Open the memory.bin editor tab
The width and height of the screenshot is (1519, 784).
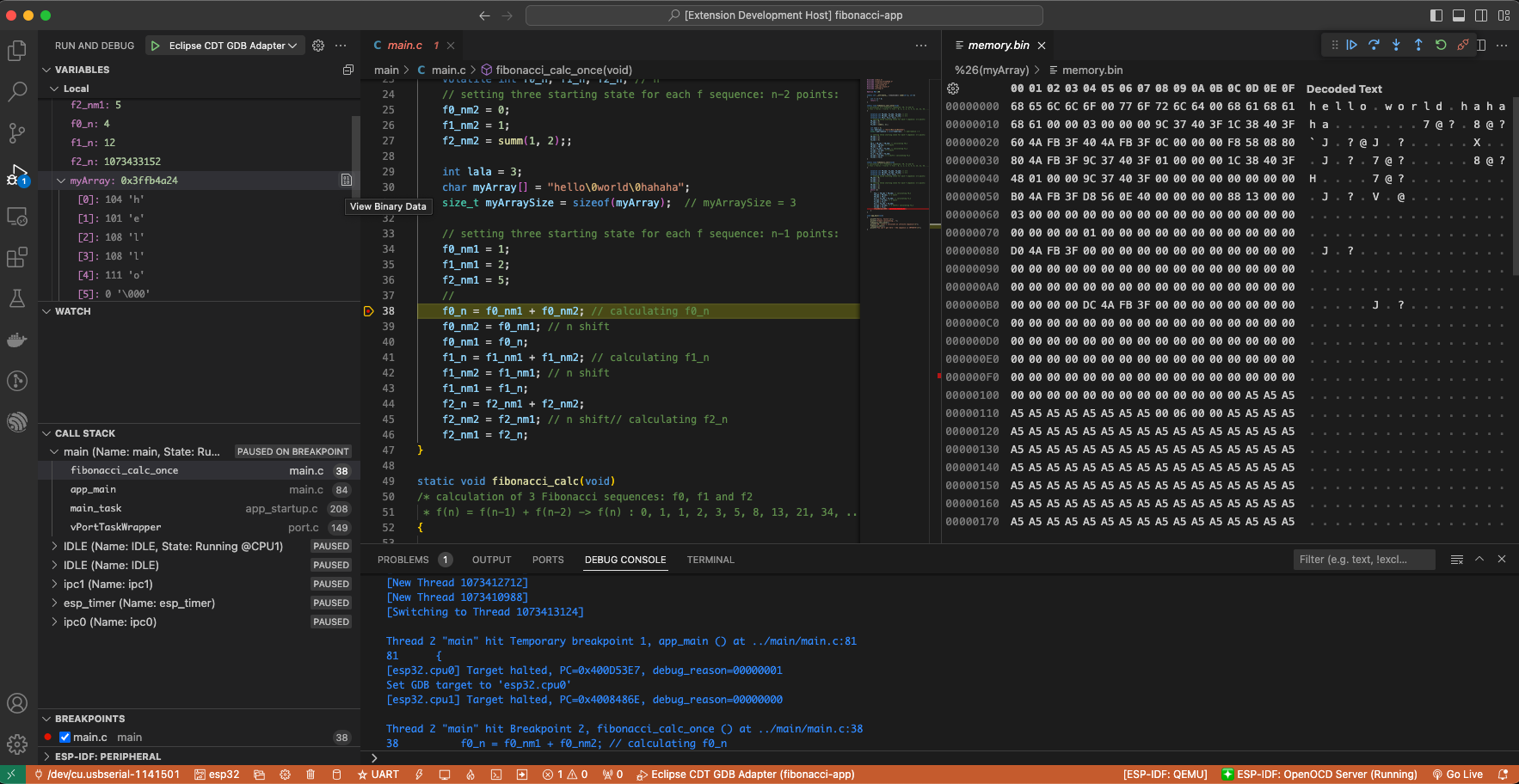pyautogui.click(x=999, y=45)
